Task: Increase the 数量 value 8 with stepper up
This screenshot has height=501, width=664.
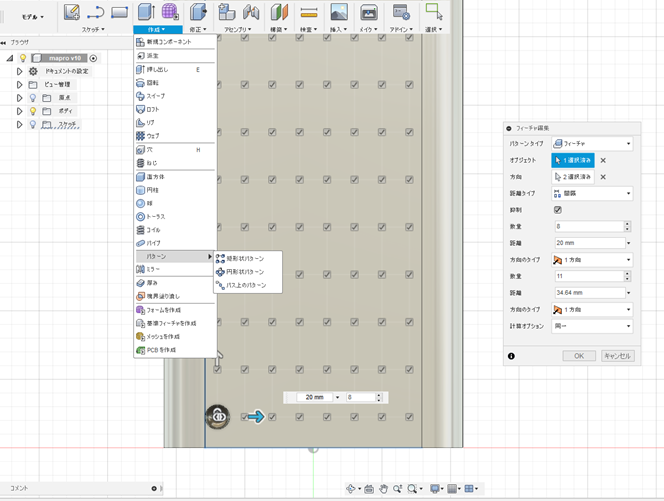Action: [x=628, y=224]
